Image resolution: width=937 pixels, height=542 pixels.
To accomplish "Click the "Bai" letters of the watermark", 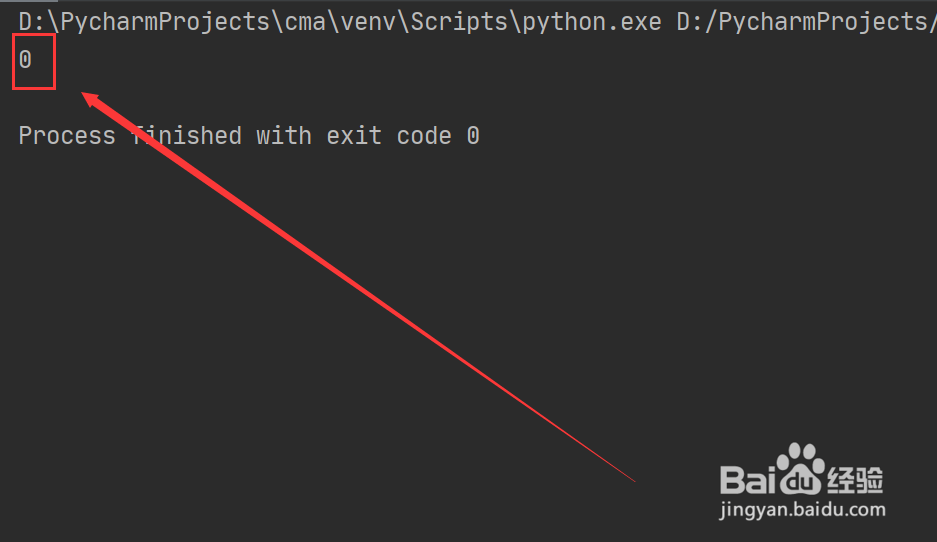I will click(748, 479).
